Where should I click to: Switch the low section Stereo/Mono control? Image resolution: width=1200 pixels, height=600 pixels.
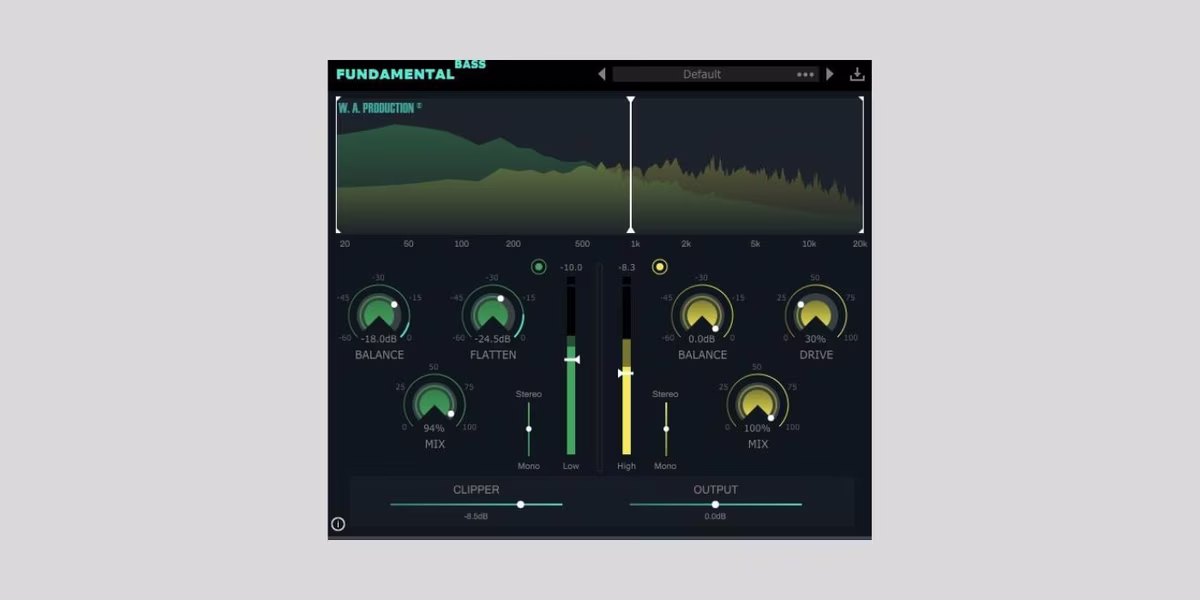pyautogui.click(x=528, y=430)
